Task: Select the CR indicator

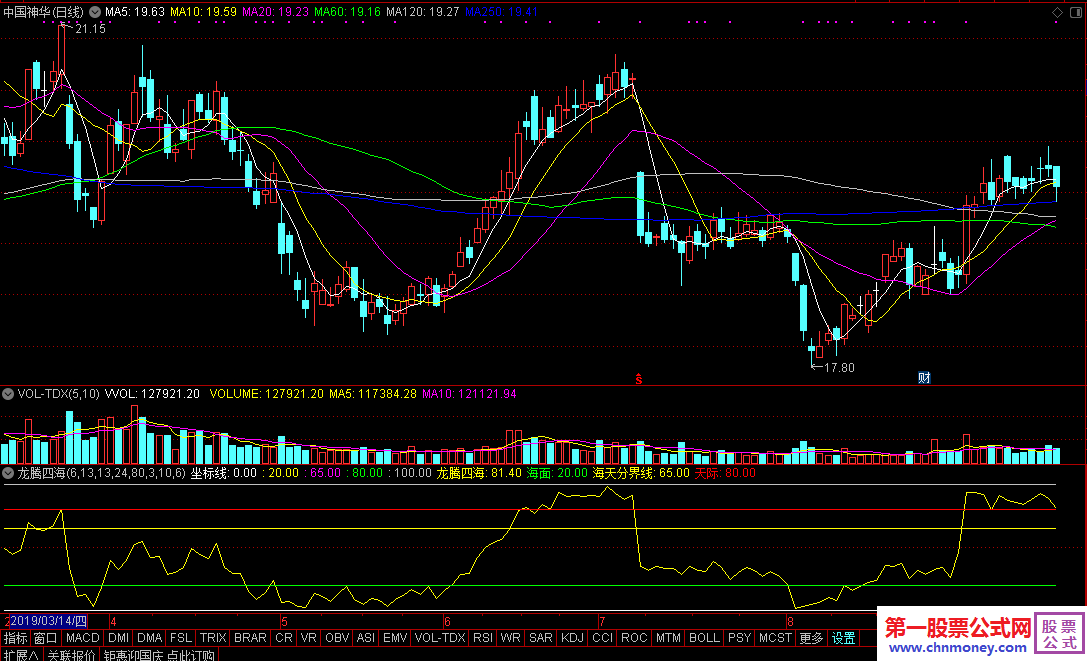Action: pos(284,637)
